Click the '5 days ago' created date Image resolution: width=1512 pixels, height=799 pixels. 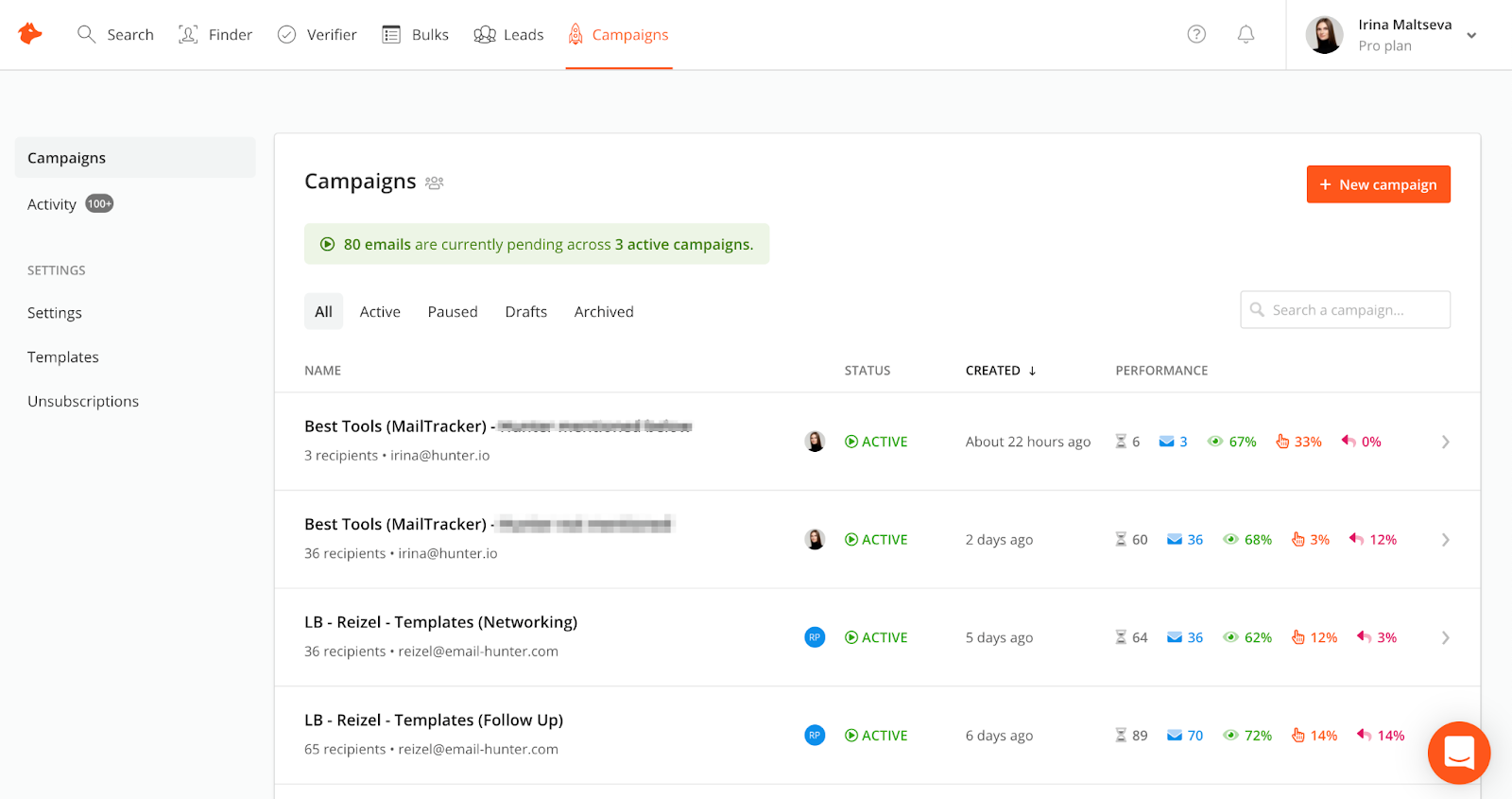tap(999, 638)
